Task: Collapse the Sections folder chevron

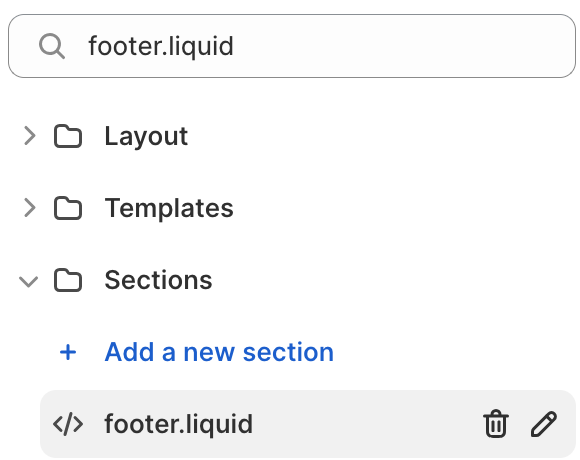Action: coord(28,281)
